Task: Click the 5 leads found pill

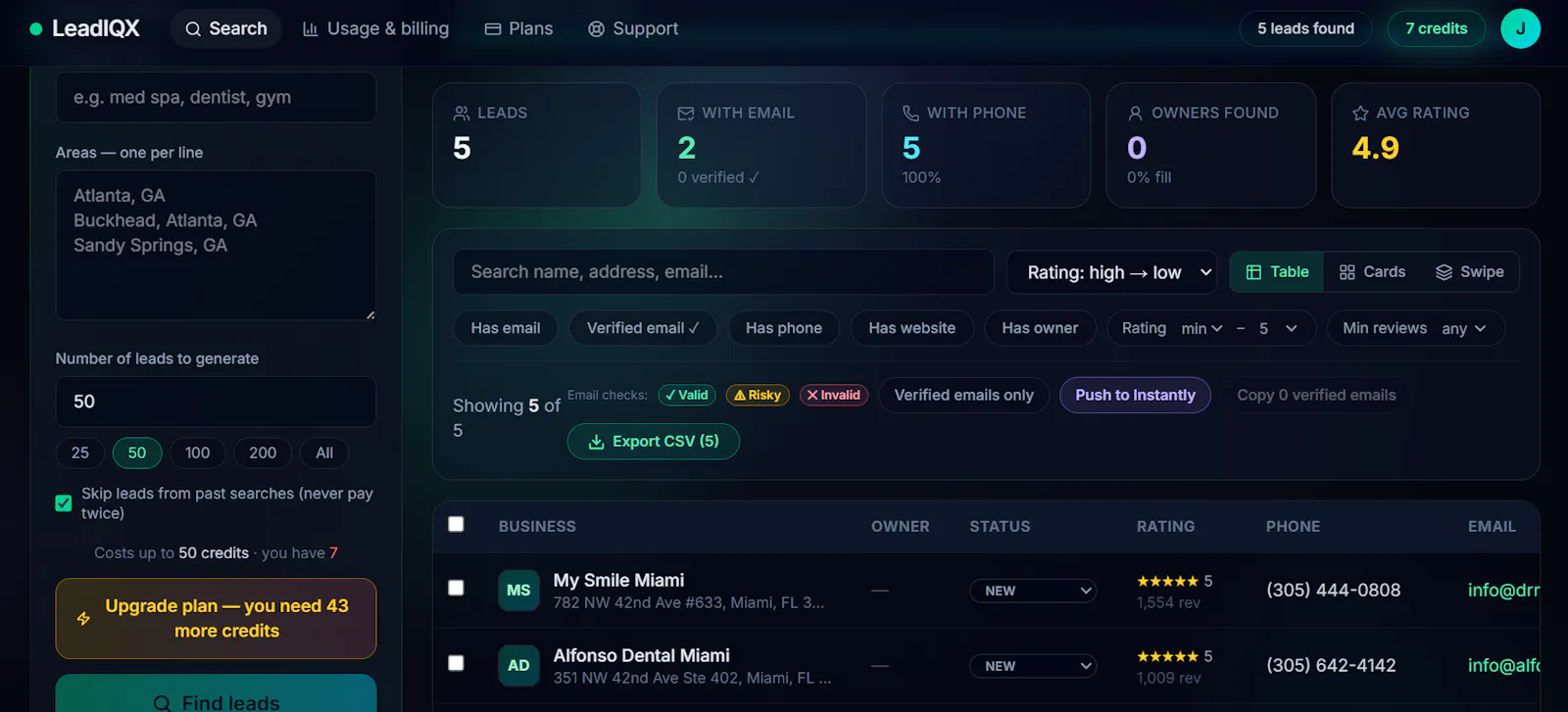Action: (1305, 28)
